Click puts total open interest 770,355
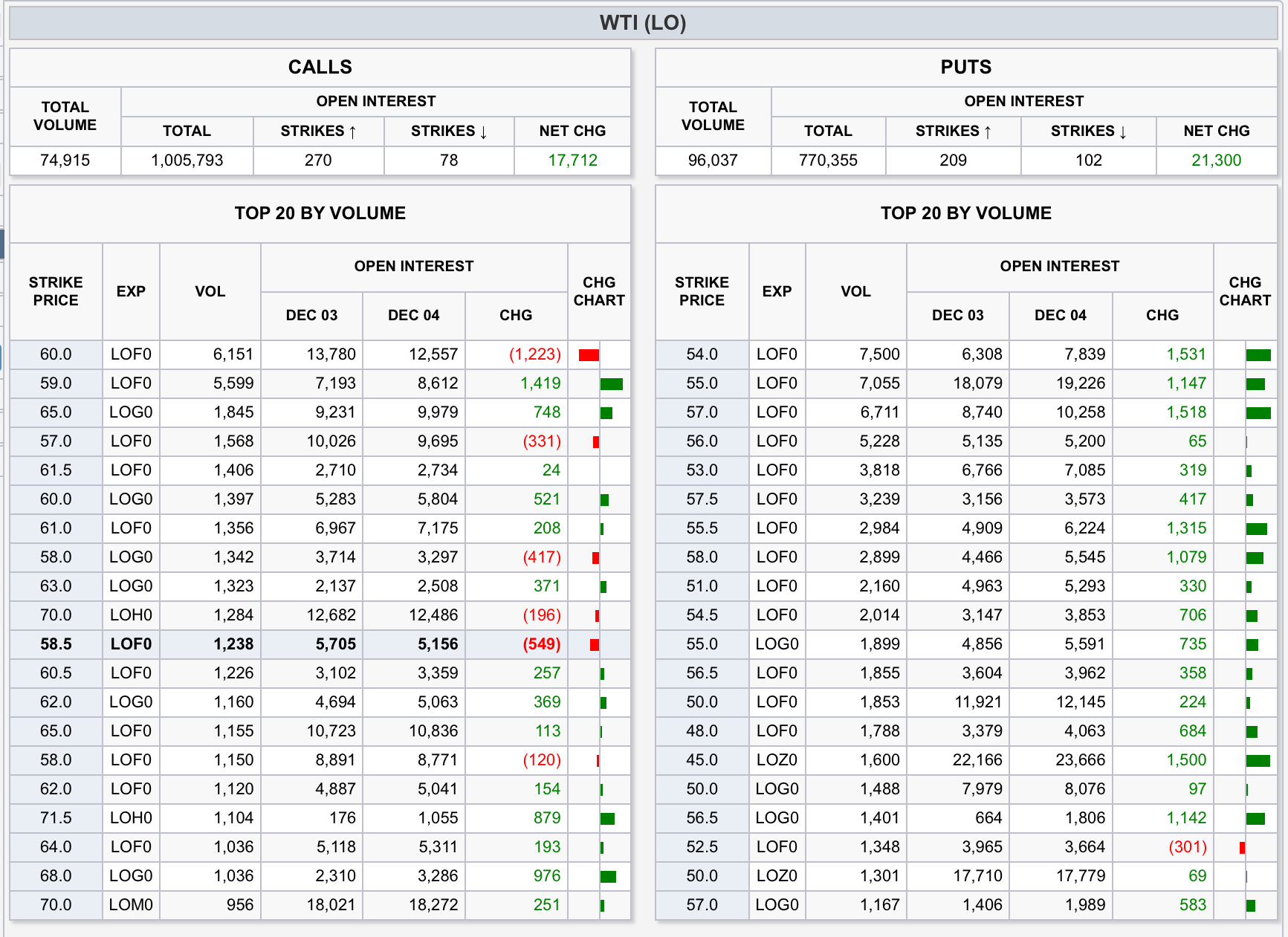Screen dimensions: 1288x937 pyautogui.click(x=828, y=161)
